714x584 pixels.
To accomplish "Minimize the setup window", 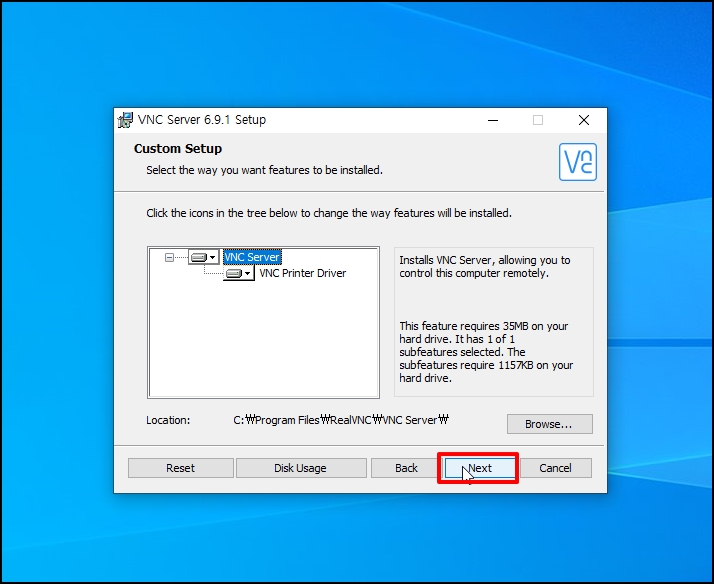I will [x=493, y=120].
